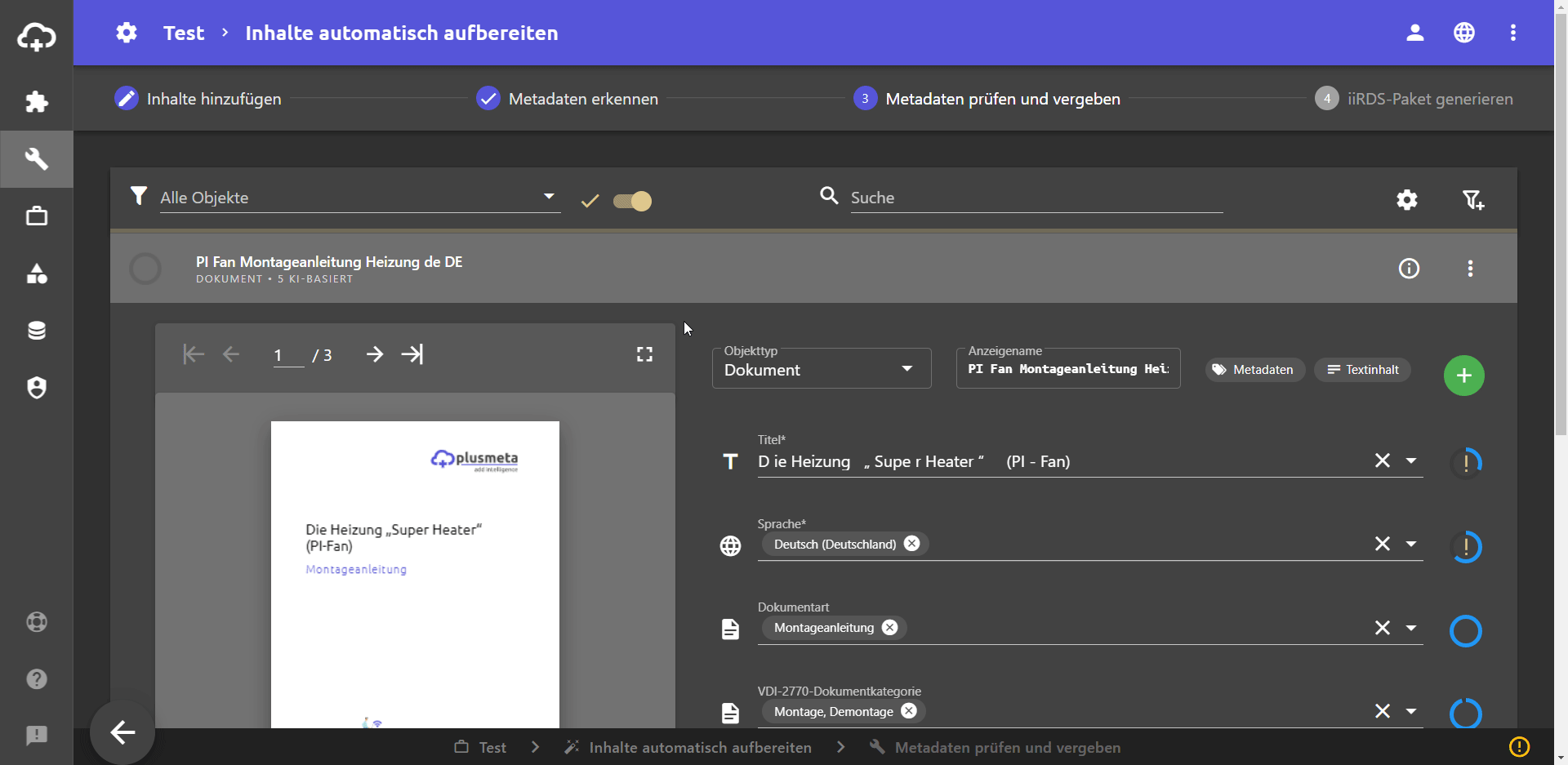Click the warning icon in bottom status bar
Viewport: 1568px width, 765px height.
[x=1519, y=747]
